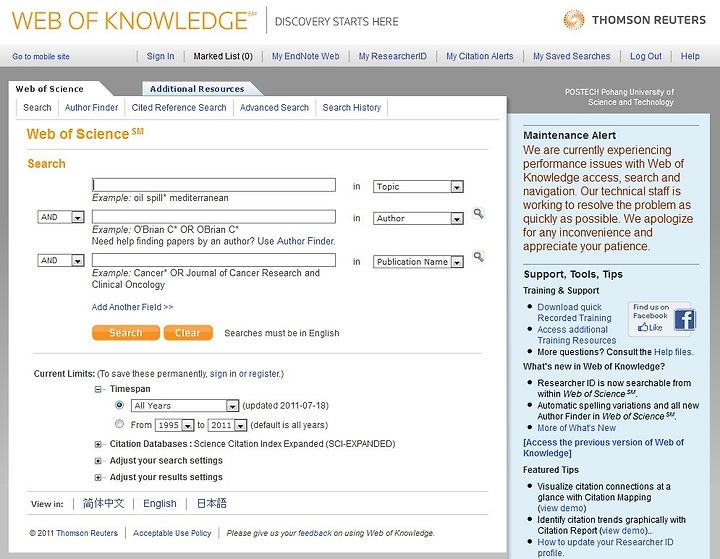720x559 pixels.
Task: Click Download quick Recorded Training link
Action: click(x=574, y=312)
